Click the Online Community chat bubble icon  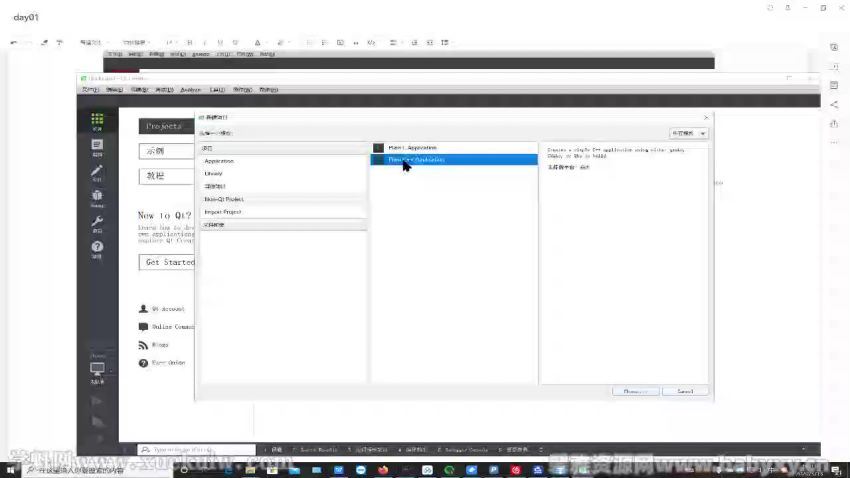coord(143,327)
